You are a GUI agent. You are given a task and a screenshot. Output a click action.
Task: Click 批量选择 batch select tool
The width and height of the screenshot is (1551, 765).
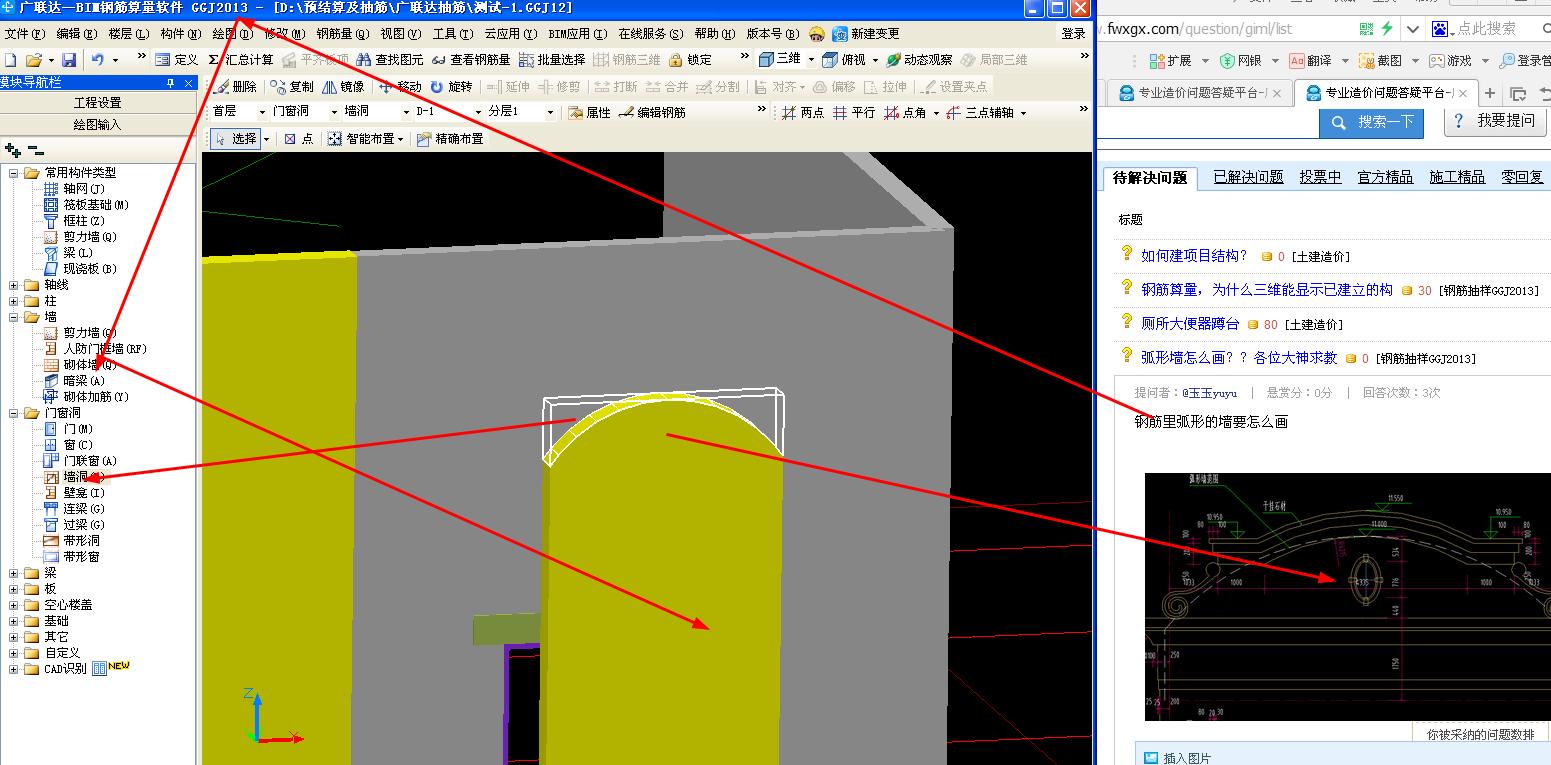[x=552, y=60]
